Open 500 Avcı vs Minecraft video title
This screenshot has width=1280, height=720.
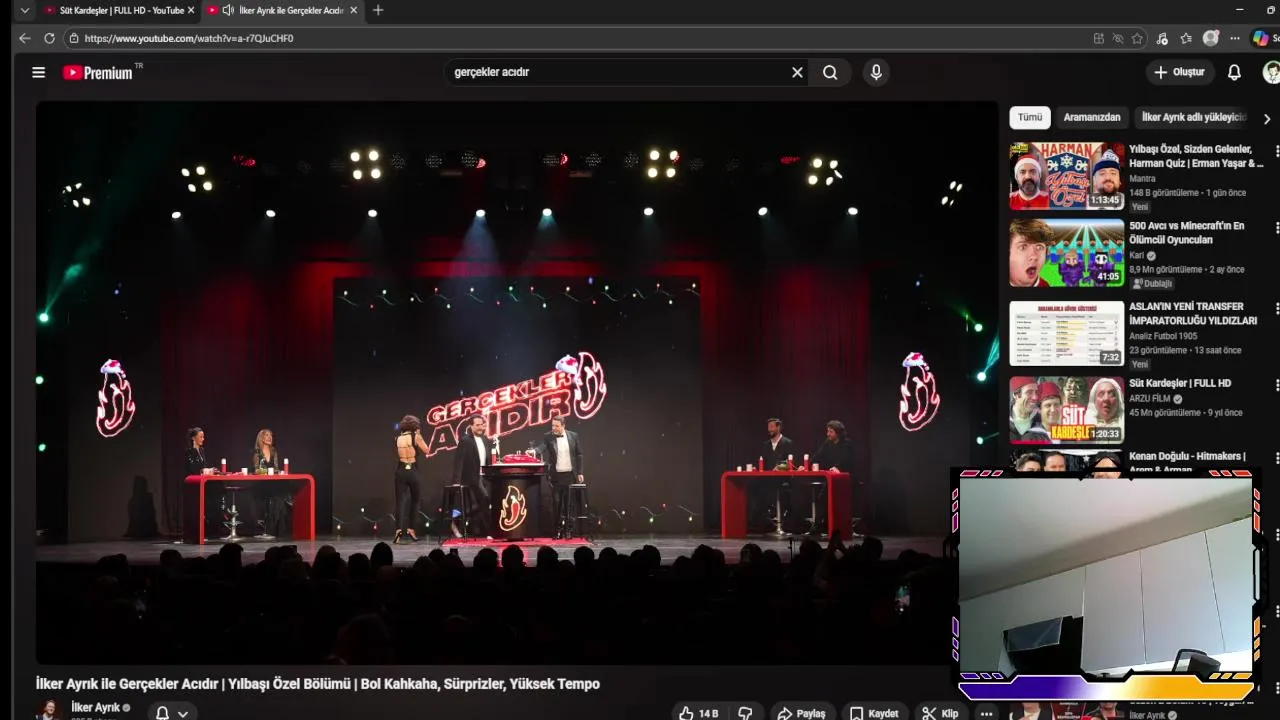(x=1187, y=233)
